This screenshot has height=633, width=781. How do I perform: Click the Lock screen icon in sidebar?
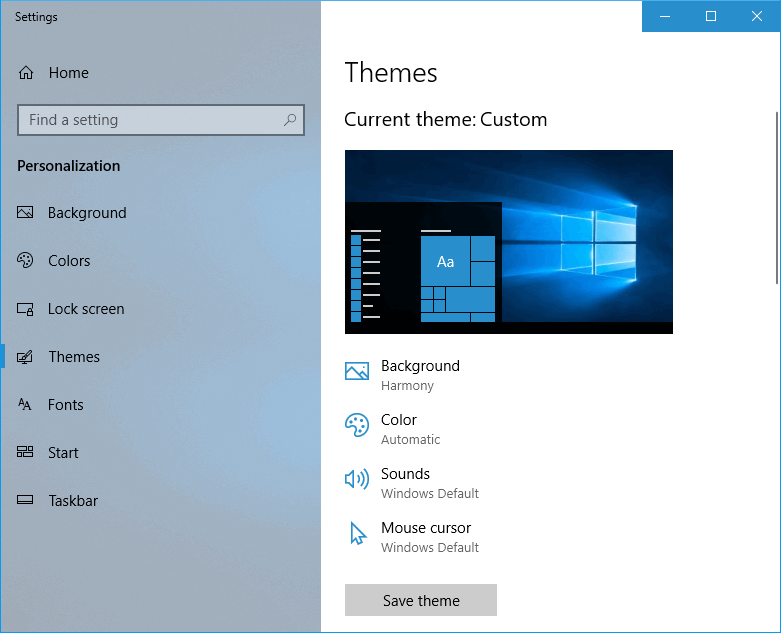25,309
